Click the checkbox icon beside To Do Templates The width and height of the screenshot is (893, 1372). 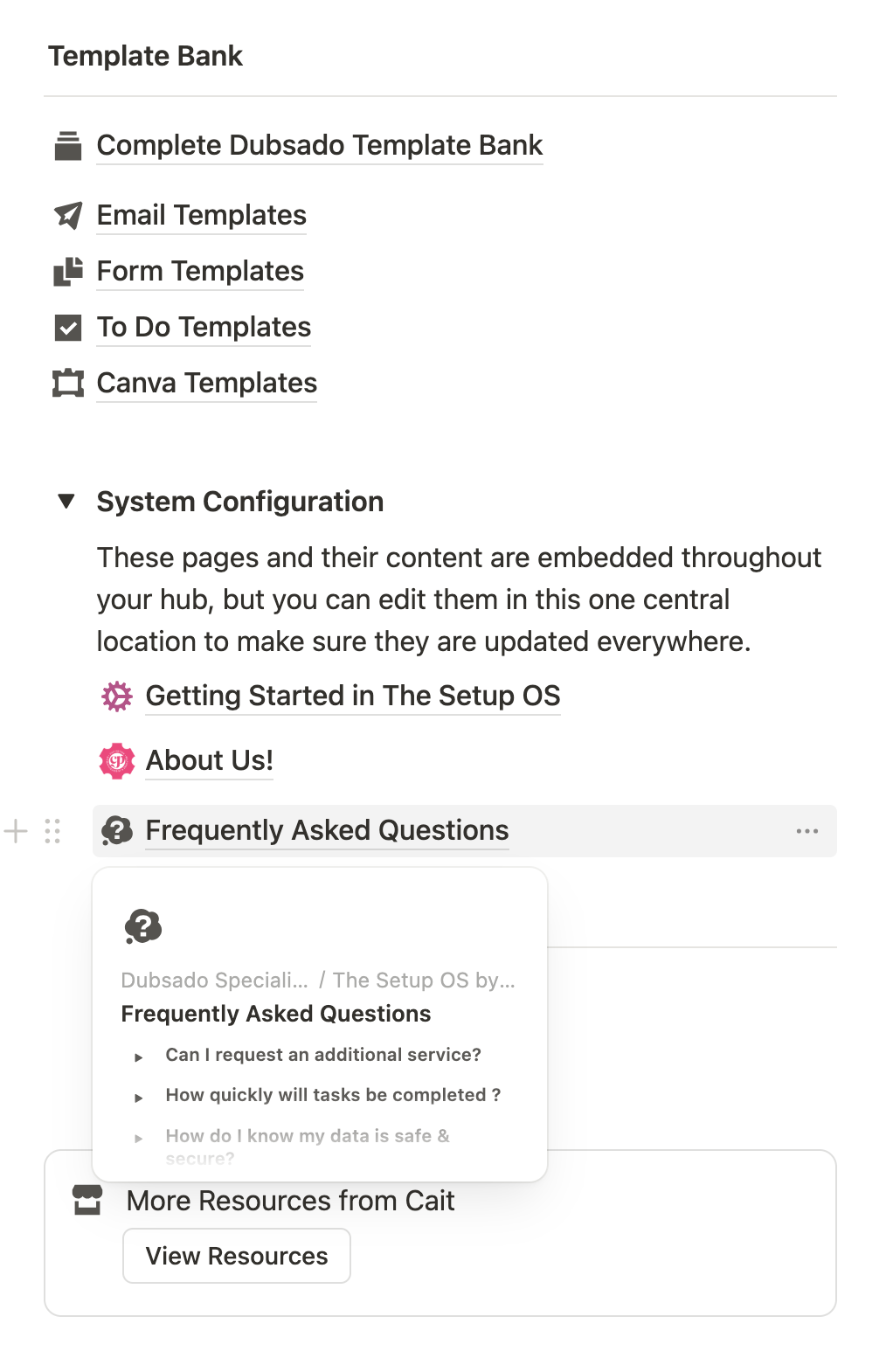[x=68, y=328]
